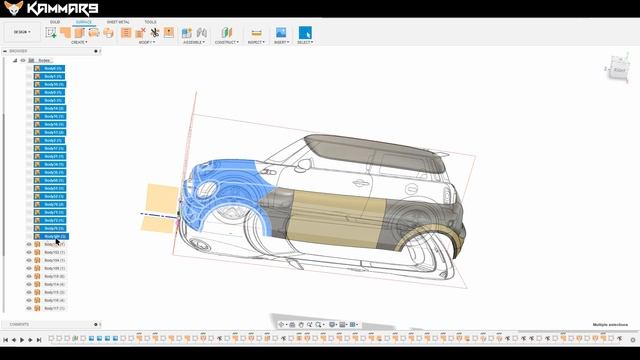The width and height of the screenshot is (640, 360).
Task: Open the MODIFY dropdown menu
Action: [146, 42]
